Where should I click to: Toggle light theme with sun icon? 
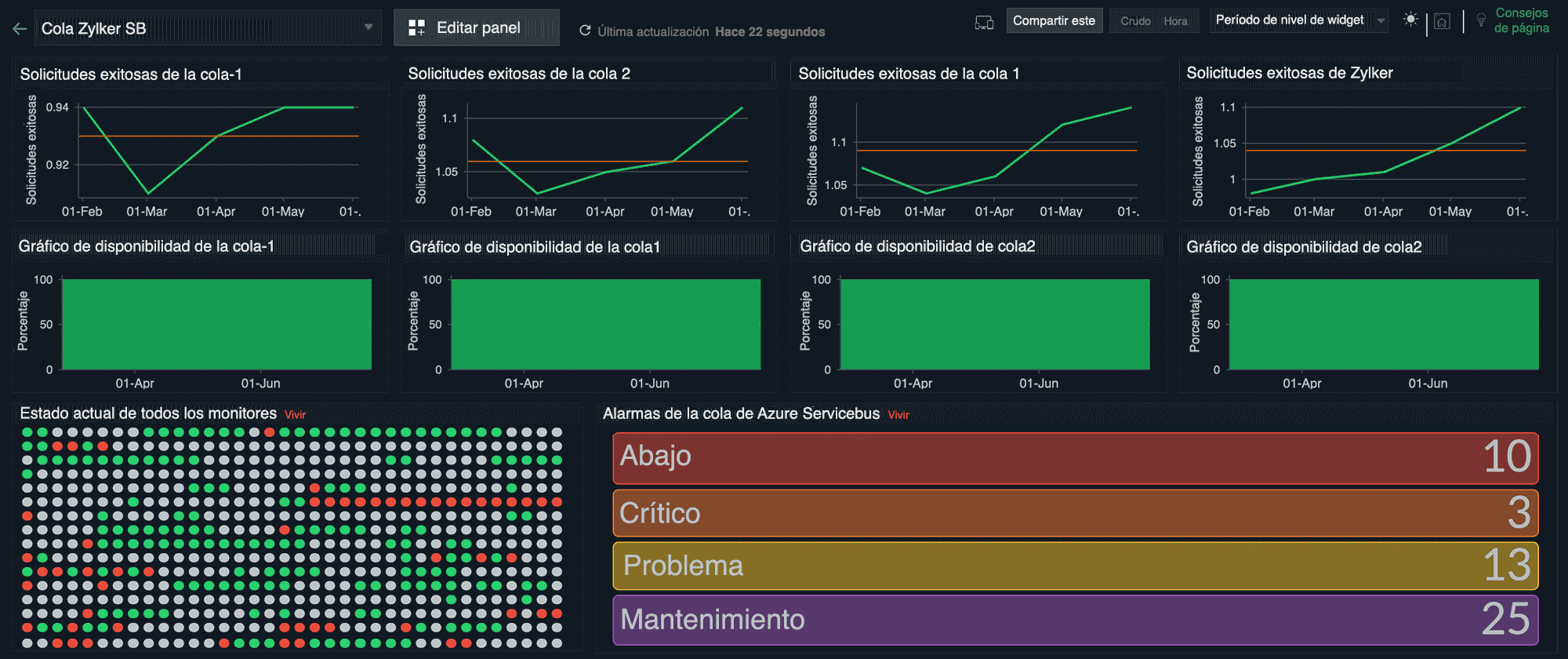point(1410,20)
